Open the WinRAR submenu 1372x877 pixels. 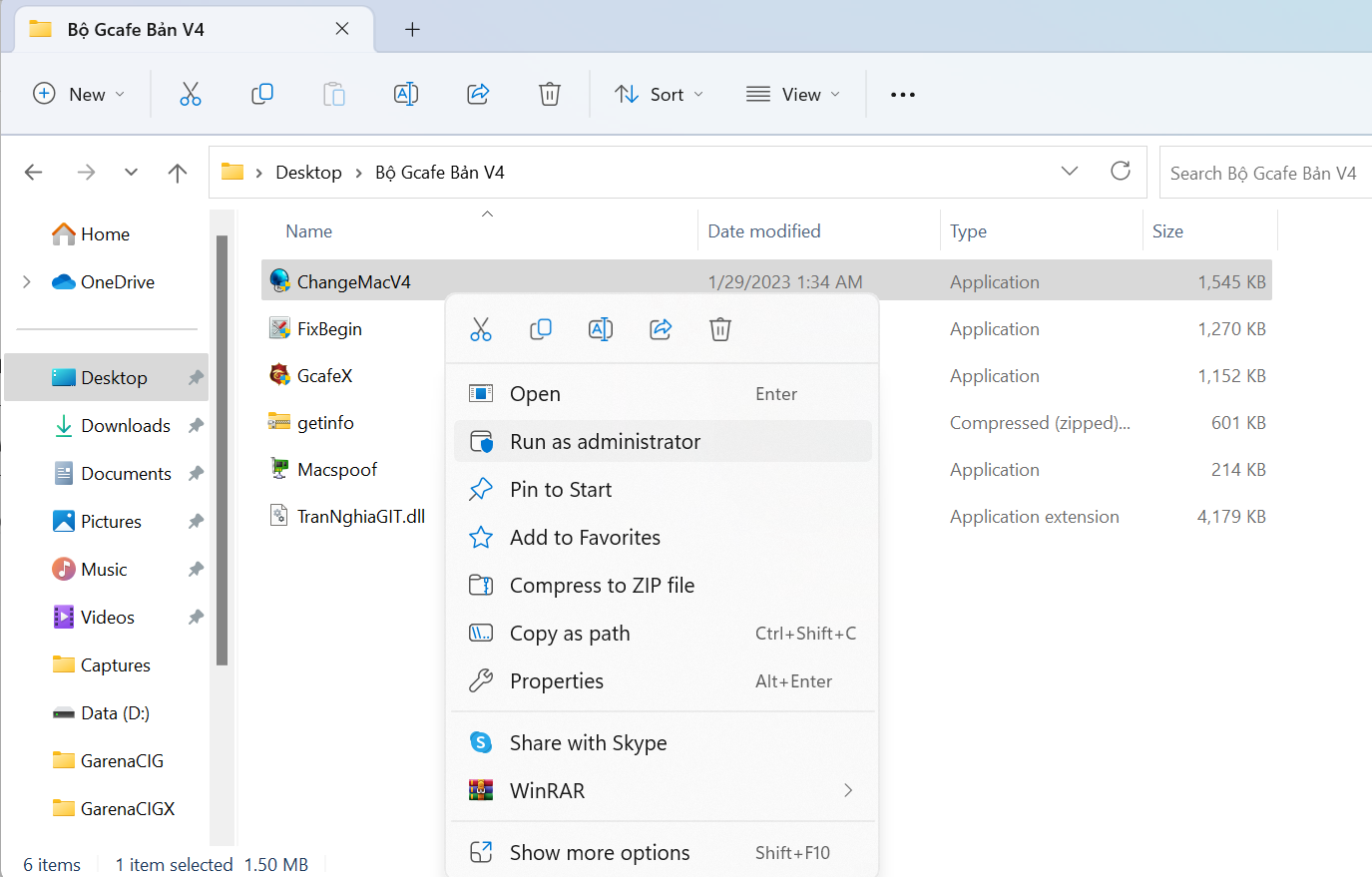pos(663,790)
